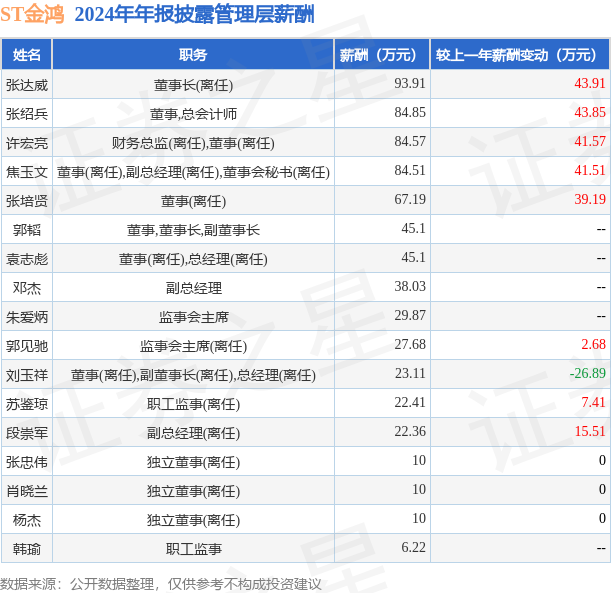Select the '较上一年薪酬变动（万元）' header
Viewport: 611px width, 593px height.
[x=520, y=55]
